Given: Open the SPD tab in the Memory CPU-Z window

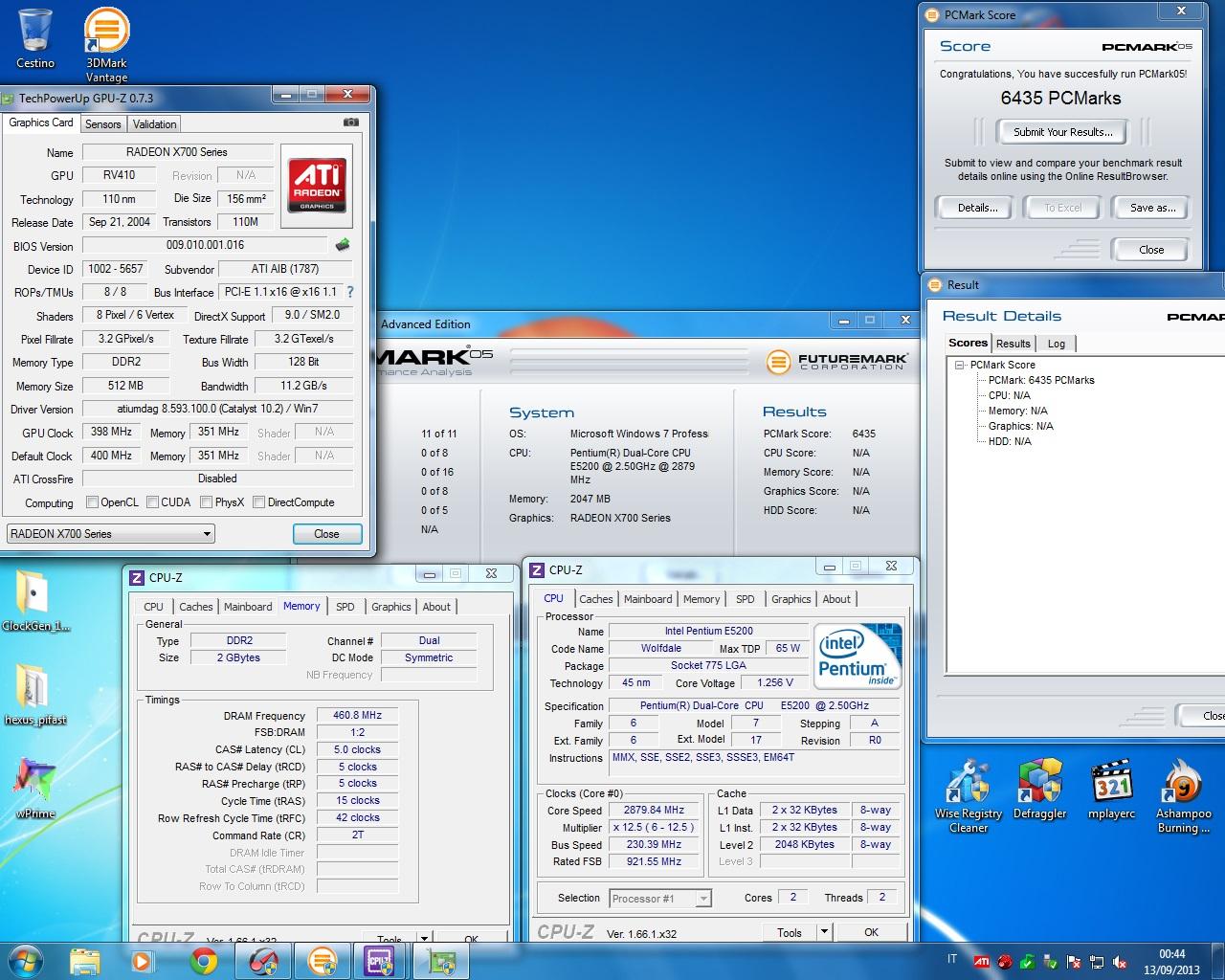Looking at the screenshot, I should click(x=345, y=607).
